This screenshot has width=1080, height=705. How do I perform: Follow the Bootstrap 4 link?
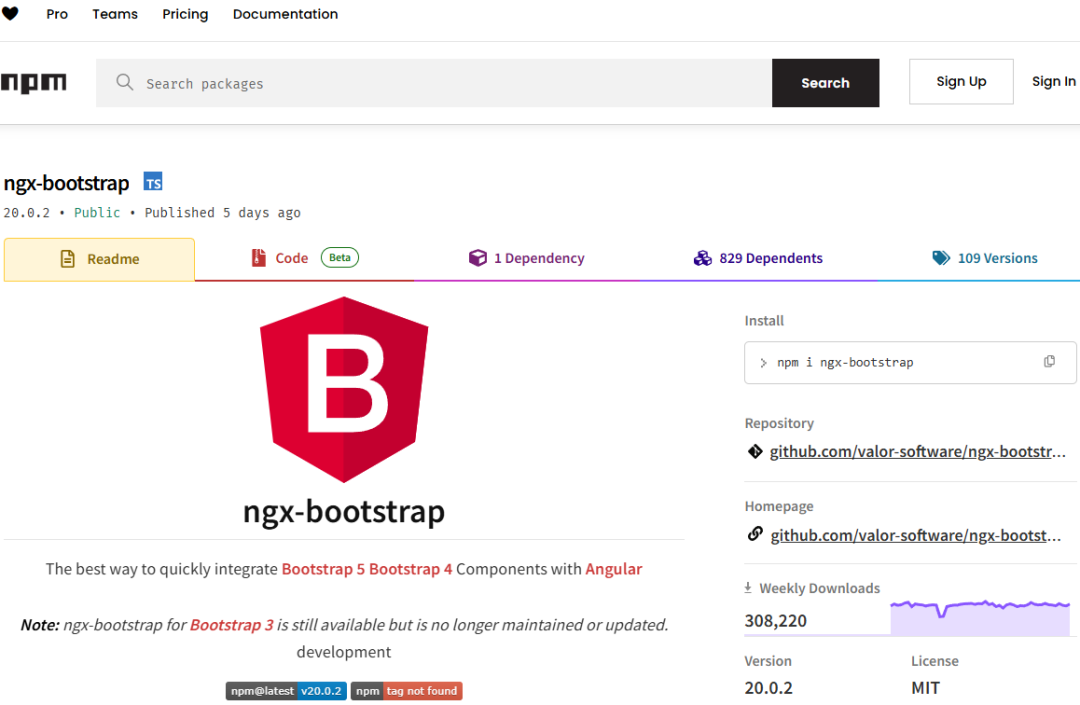click(411, 569)
